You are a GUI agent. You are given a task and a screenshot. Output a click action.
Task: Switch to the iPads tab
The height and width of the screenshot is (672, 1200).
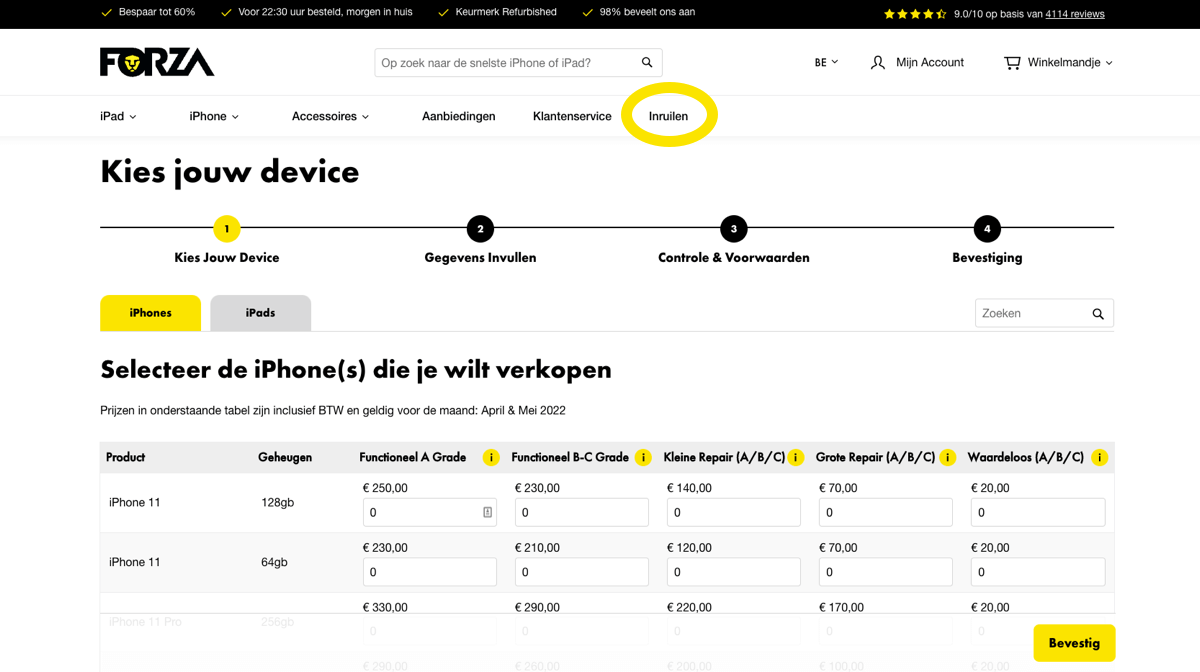point(260,313)
